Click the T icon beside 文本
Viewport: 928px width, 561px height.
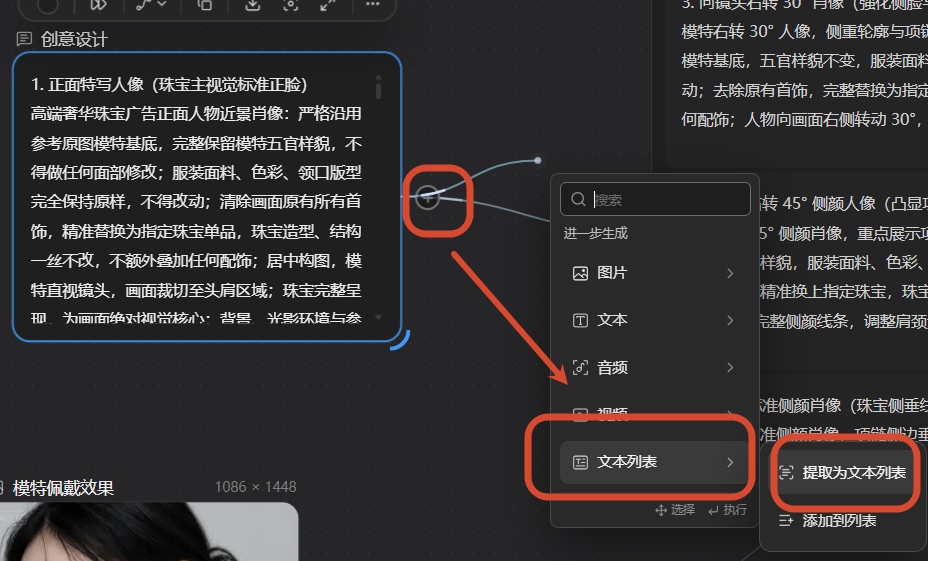(x=581, y=320)
